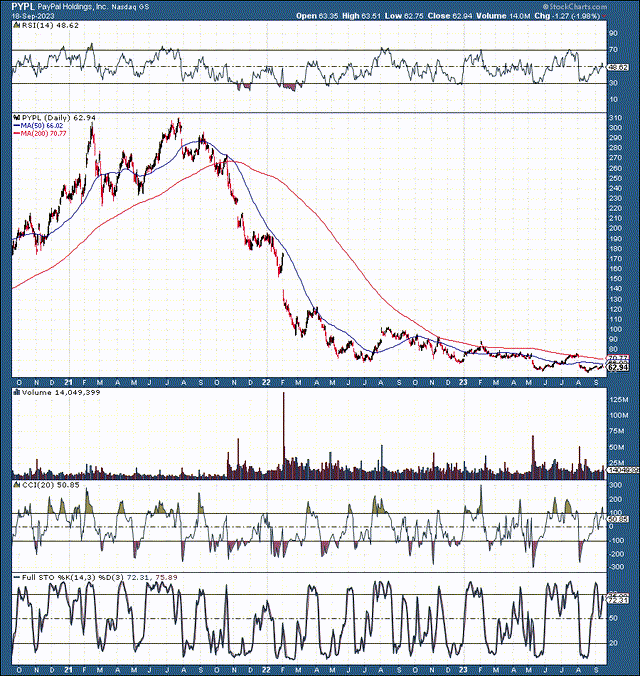Click the PYPL ticker symbol in header
The image size is (640, 676).
(x=23, y=6)
